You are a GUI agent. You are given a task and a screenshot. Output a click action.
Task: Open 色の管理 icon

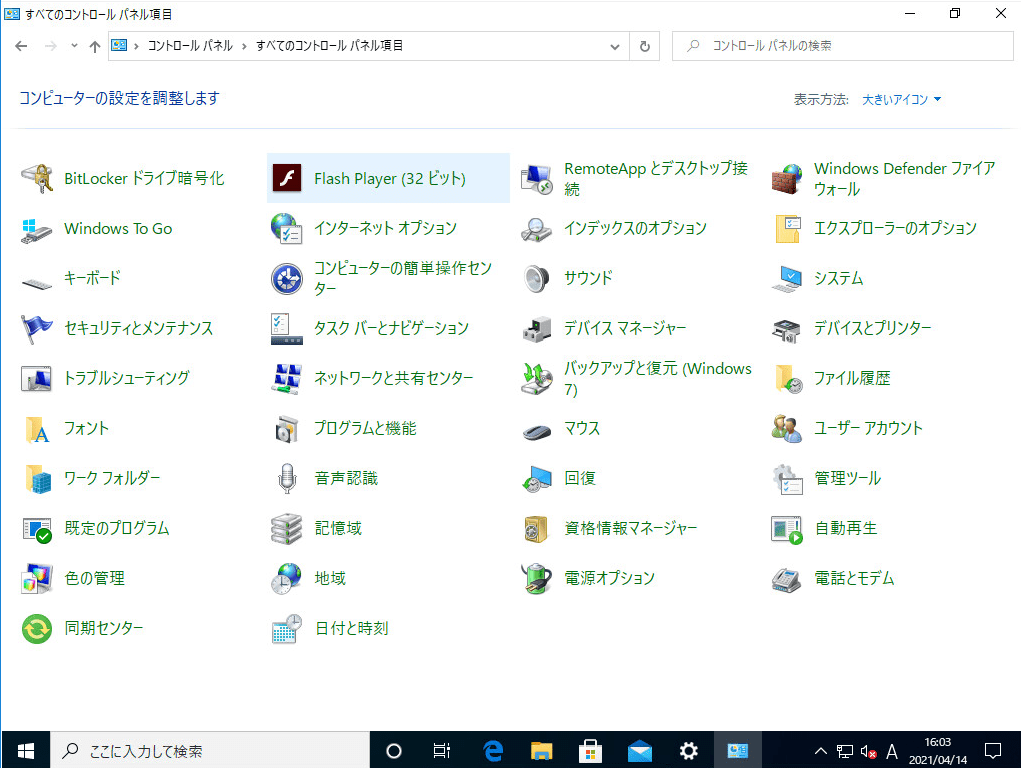(x=36, y=578)
